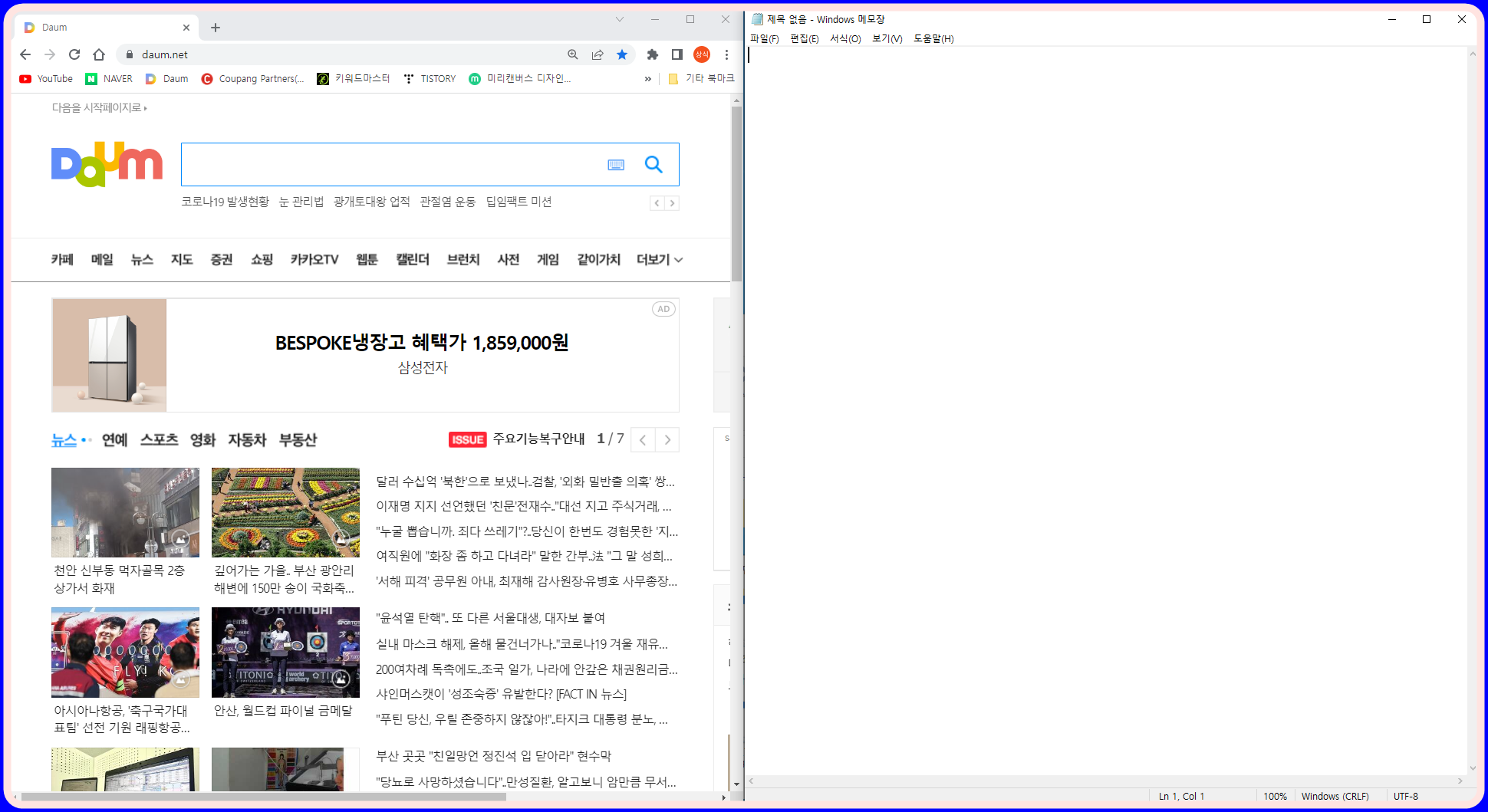Close the Daum browser tab
Viewport: 1488px width, 812px height.
pyautogui.click(x=186, y=28)
